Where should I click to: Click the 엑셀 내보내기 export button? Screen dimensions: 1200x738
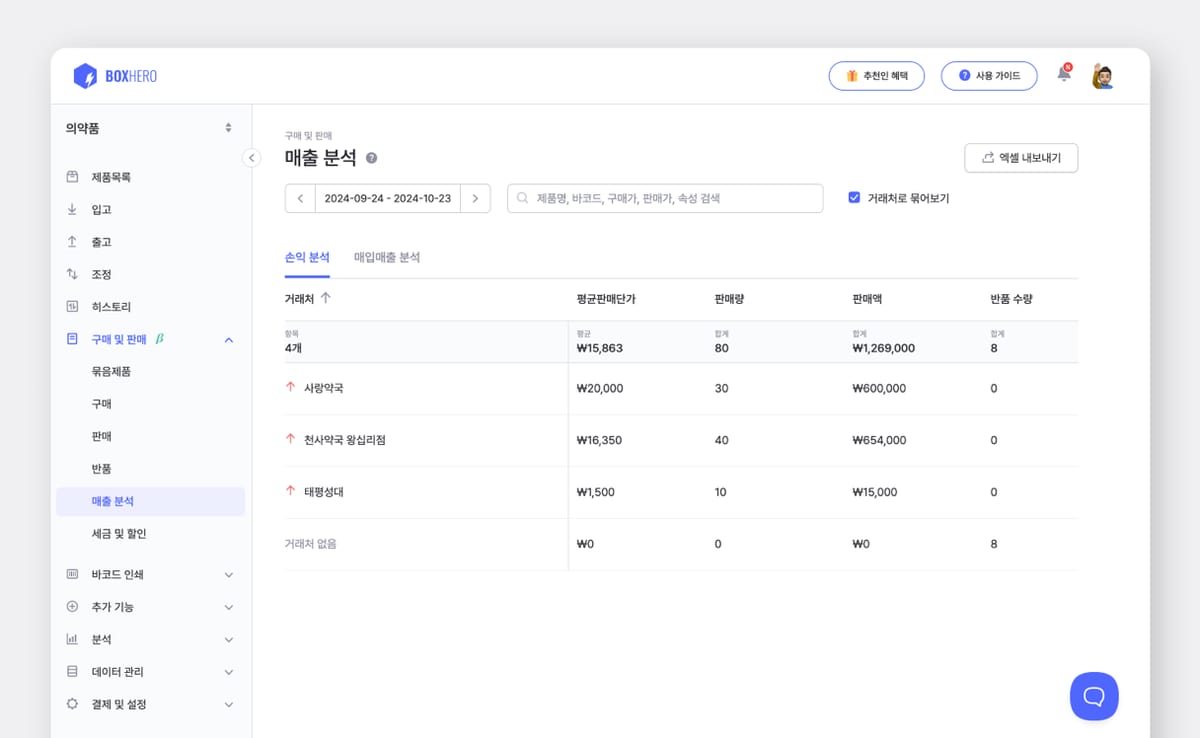click(1021, 158)
